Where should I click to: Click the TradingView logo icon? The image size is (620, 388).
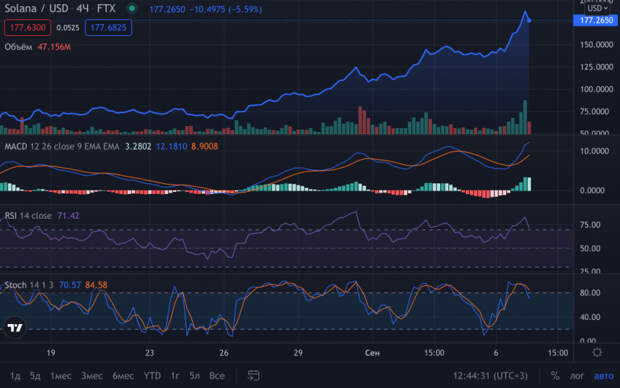15,327
